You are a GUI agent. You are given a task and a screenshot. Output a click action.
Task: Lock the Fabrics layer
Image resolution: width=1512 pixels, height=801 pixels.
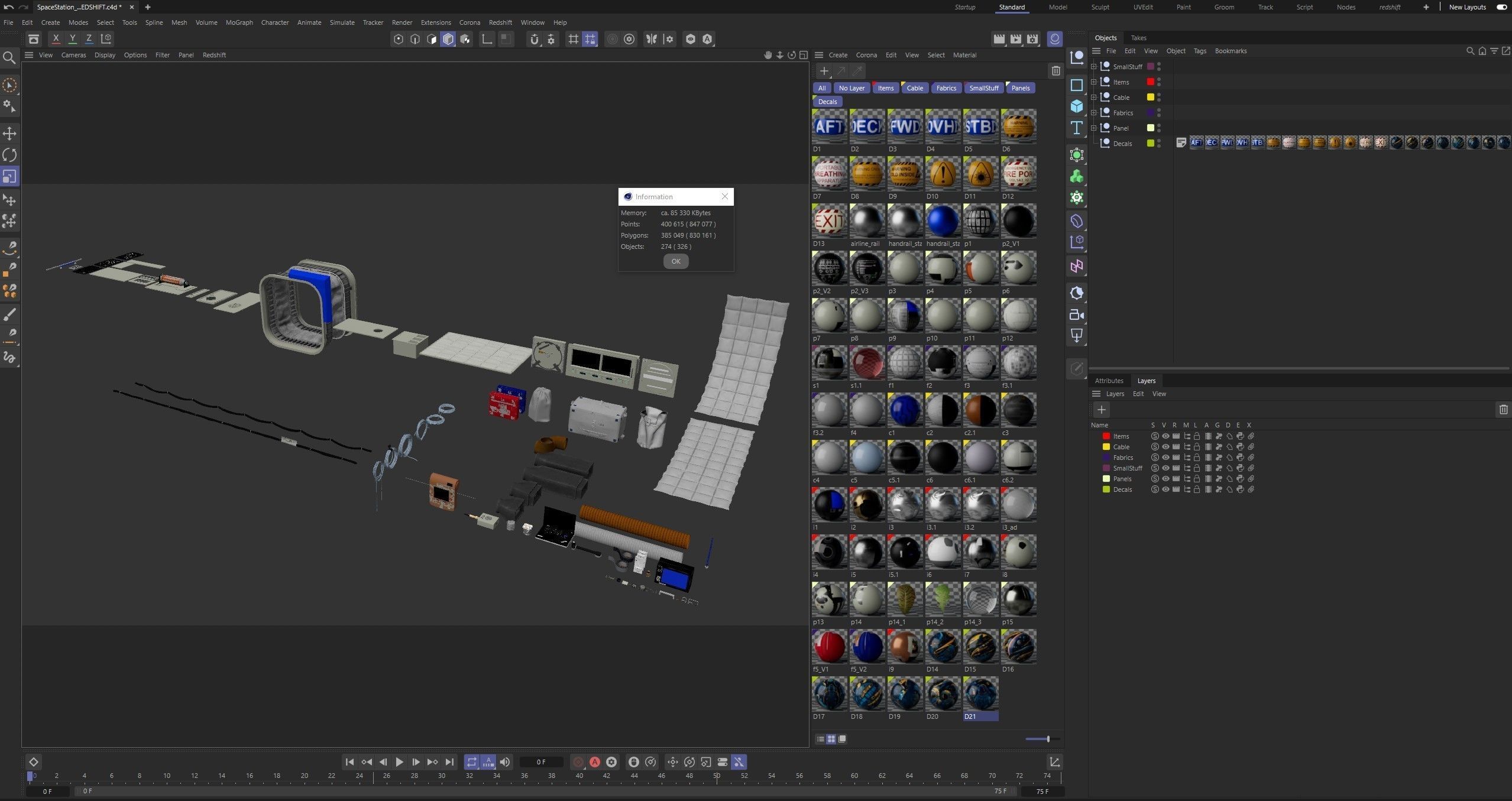coord(1196,458)
